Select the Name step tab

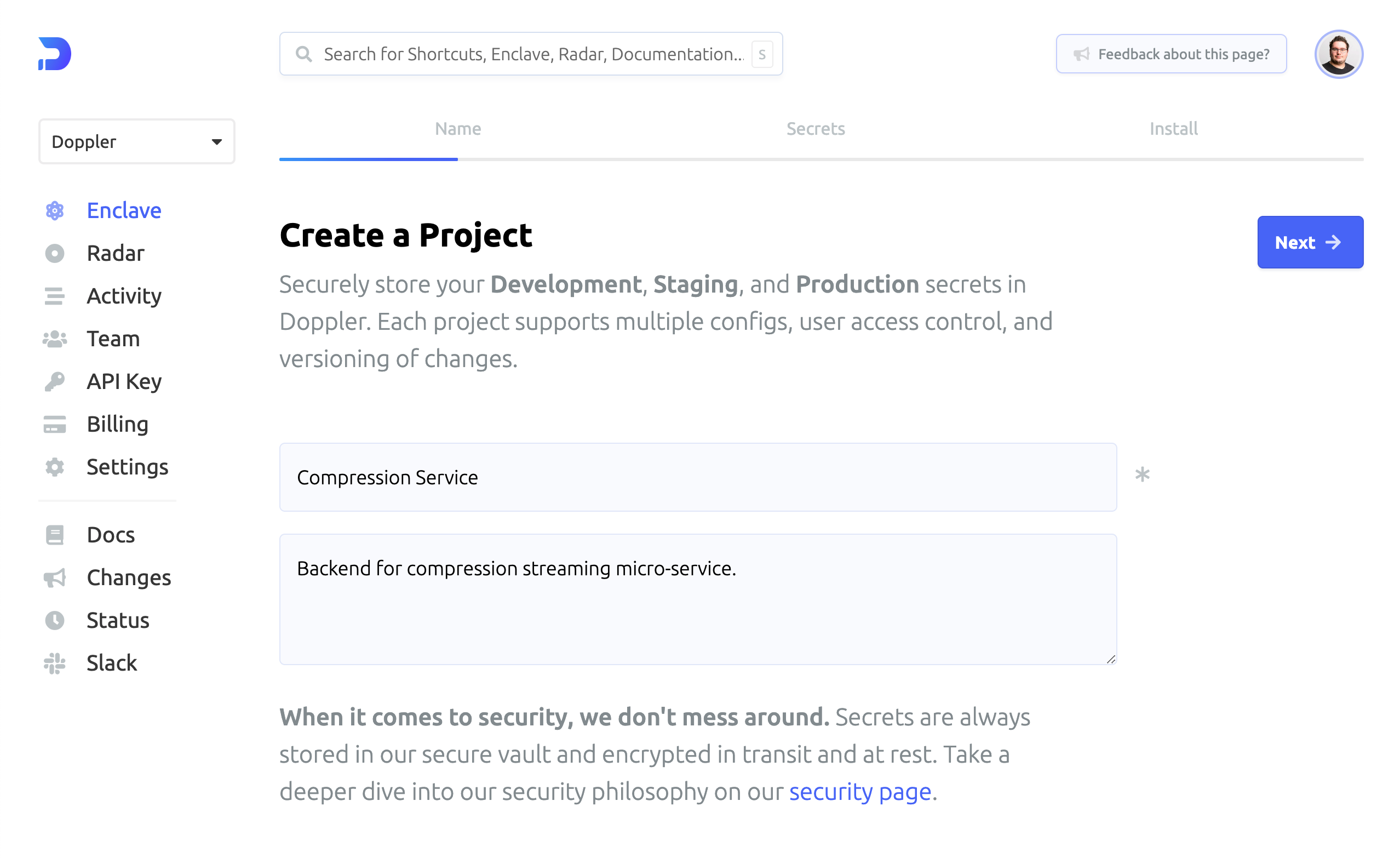[458, 129]
